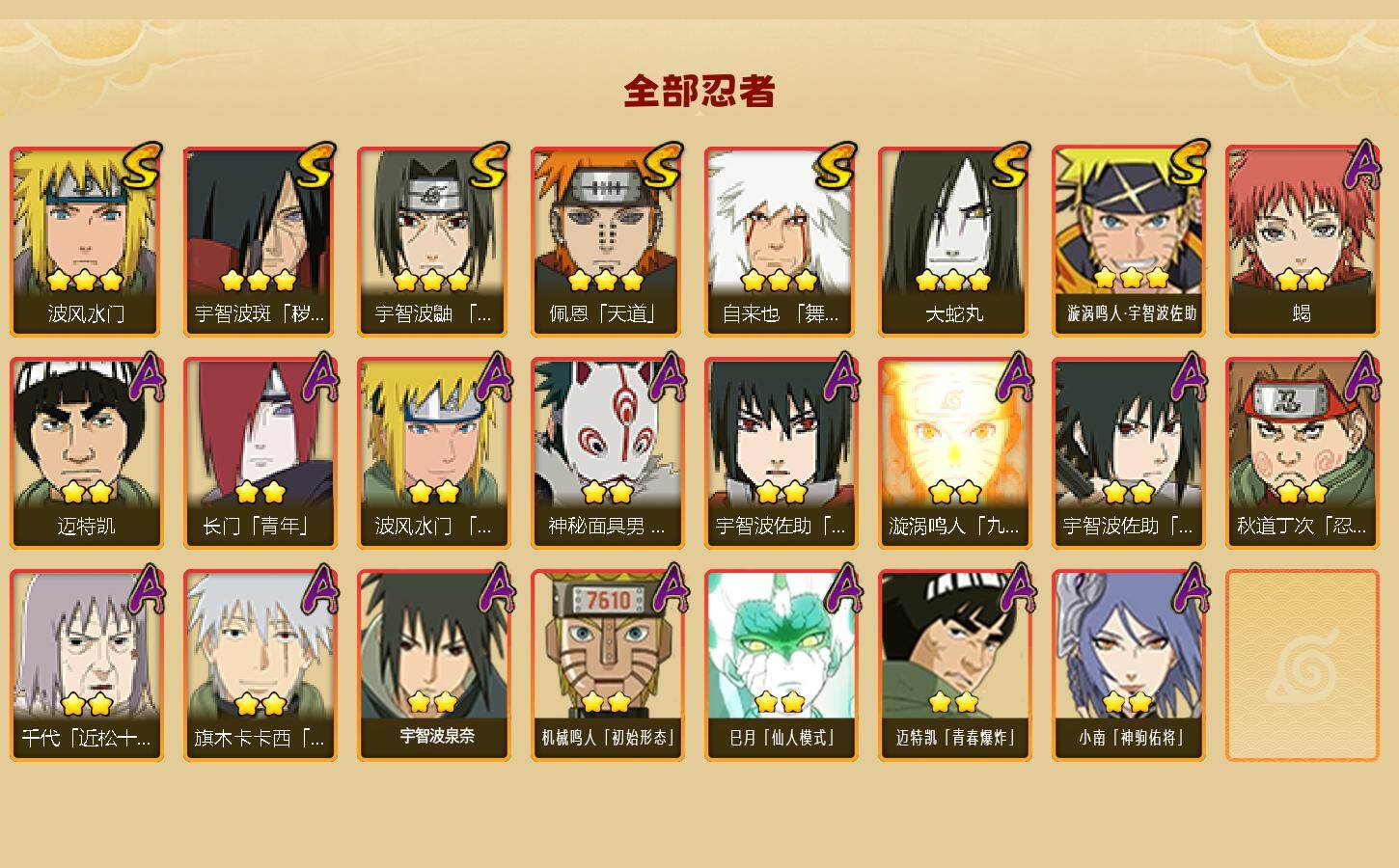Open the 巳月「仙人模式」 ninja card
This screenshot has height=868, width=1399.
(781, 665)
